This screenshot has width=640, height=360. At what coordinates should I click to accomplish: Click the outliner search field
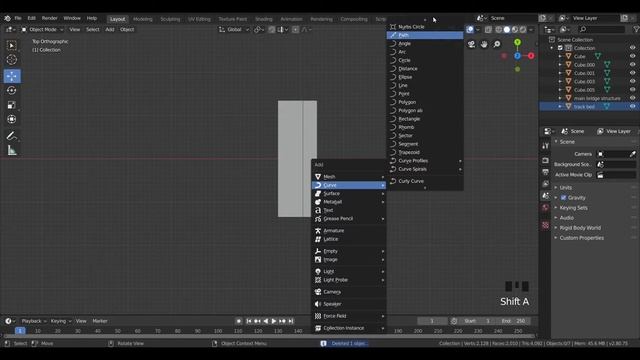602,29
